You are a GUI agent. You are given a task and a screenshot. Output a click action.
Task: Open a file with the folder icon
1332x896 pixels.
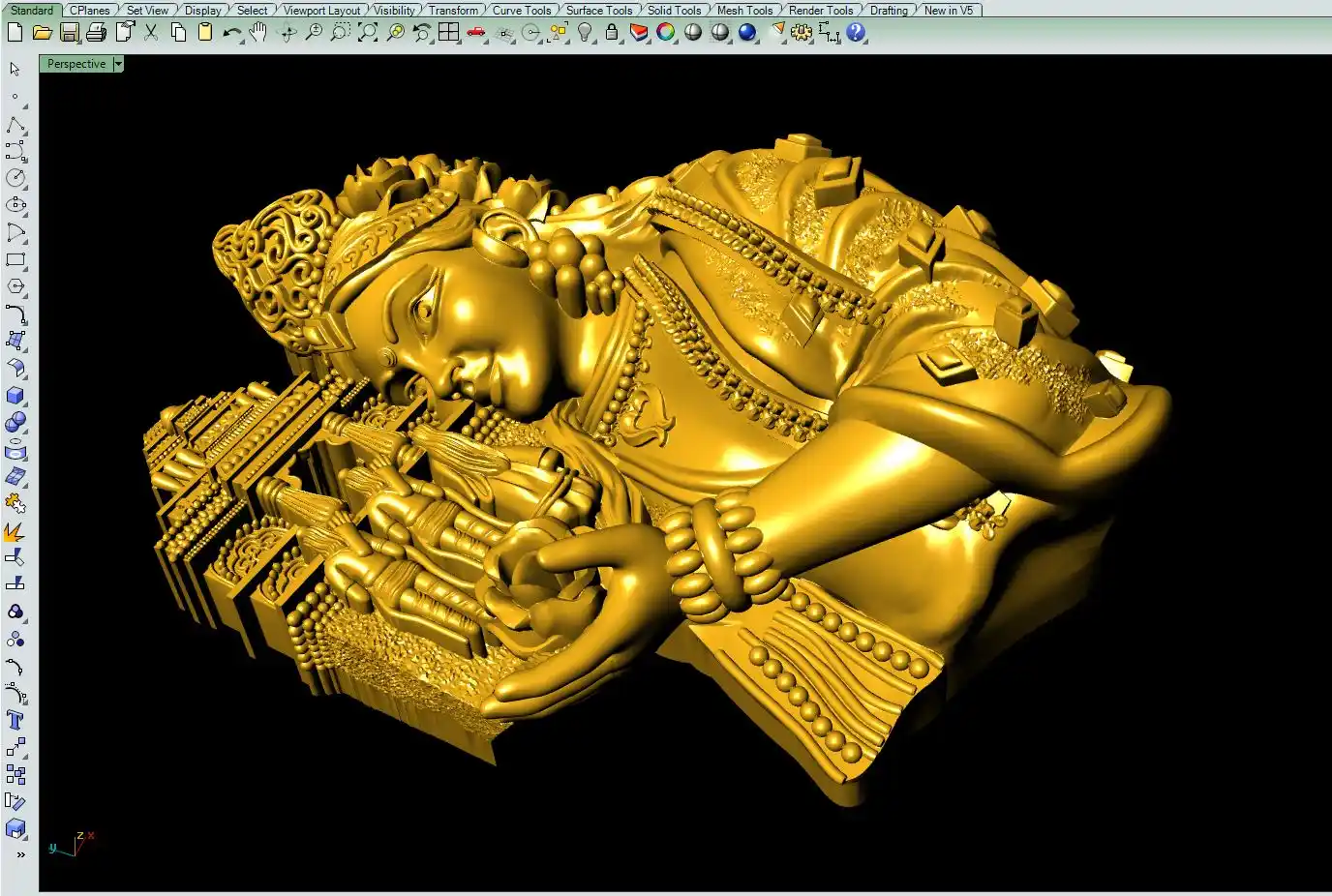point(42,32)
